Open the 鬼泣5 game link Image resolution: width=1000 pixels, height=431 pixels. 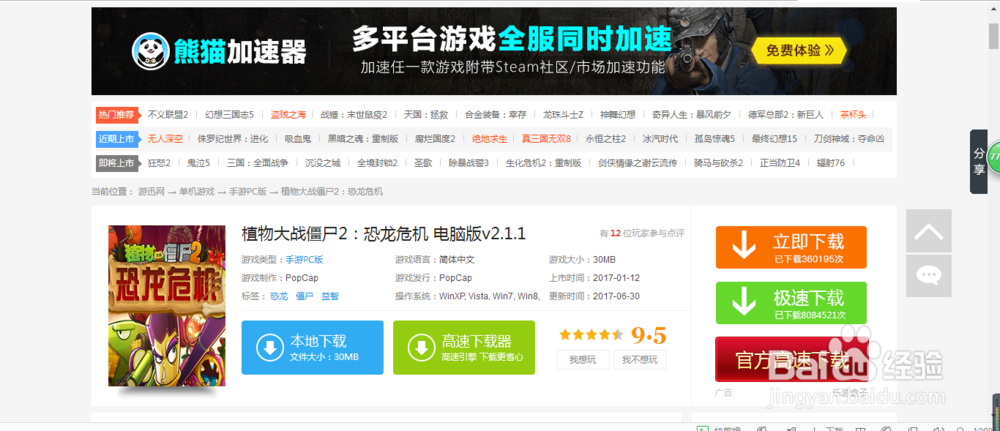pos(198,163)
